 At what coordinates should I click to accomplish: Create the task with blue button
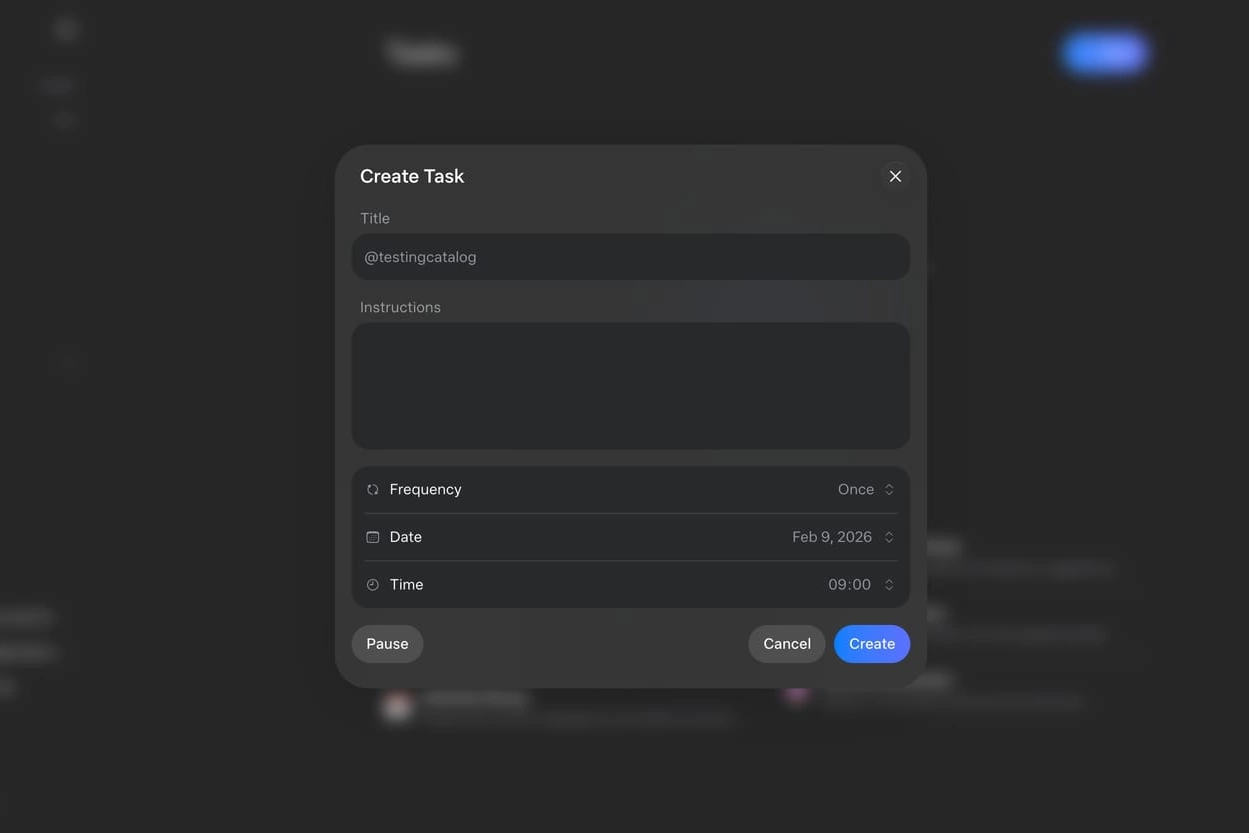tap(872, 644)
